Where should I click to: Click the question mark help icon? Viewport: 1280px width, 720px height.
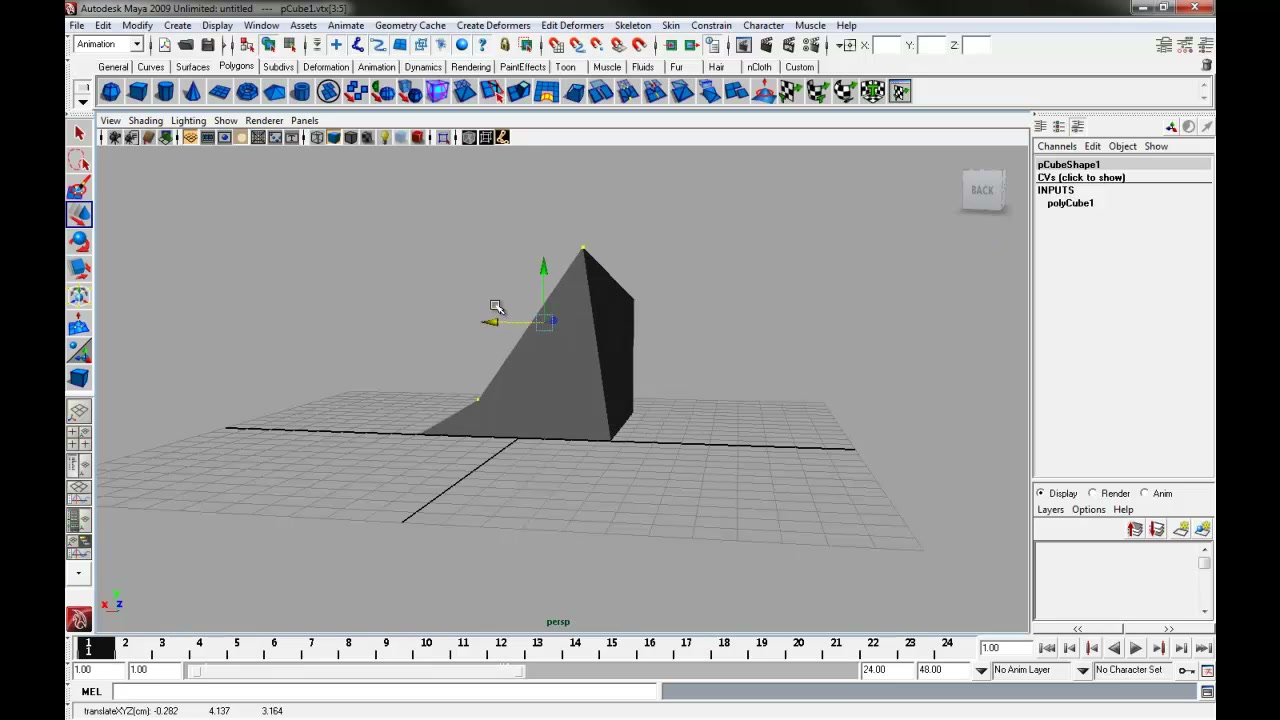tap(483, 45)
